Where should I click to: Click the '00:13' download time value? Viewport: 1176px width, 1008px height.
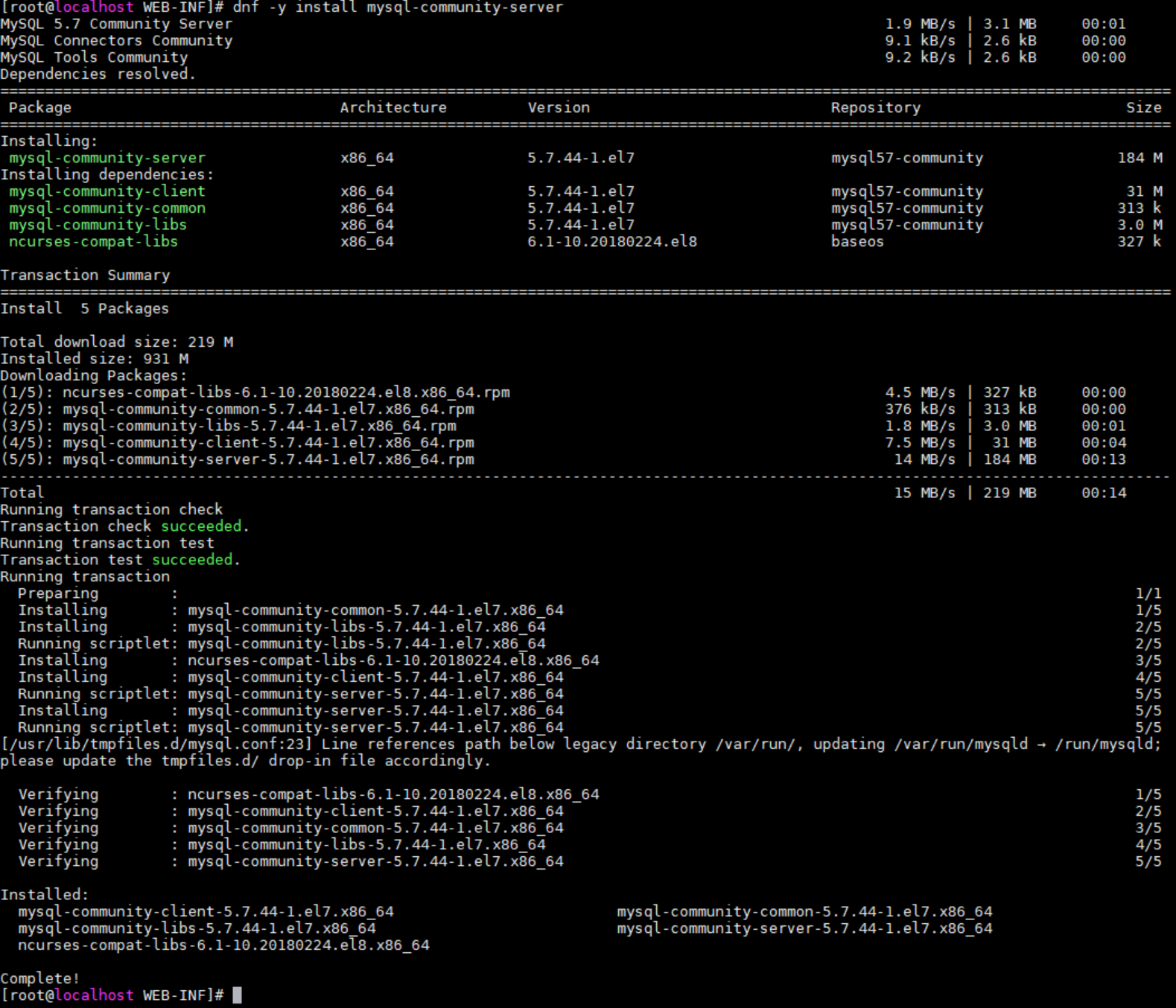coord(1104,459)
